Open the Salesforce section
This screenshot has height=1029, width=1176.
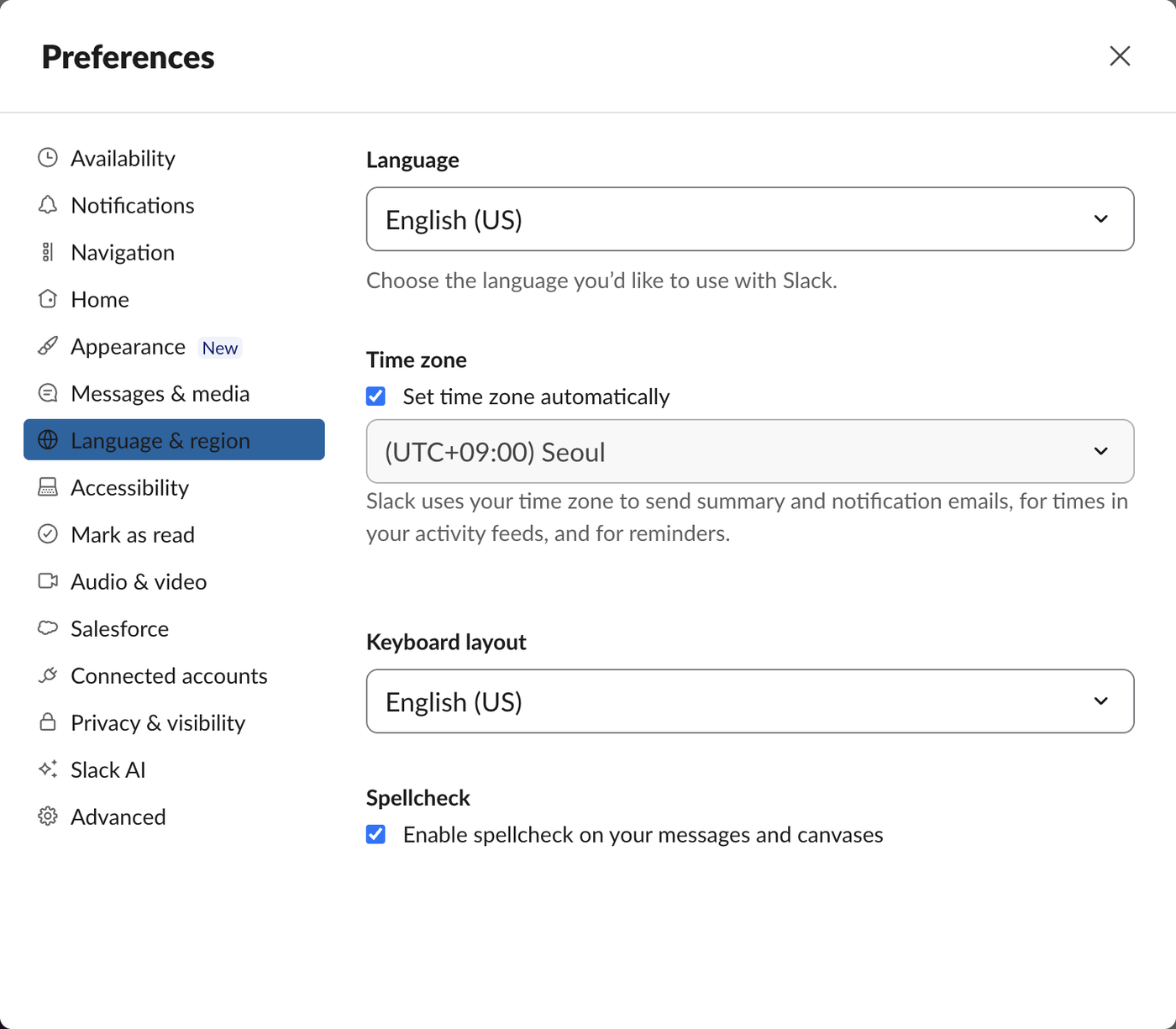(x=174, y=628)
